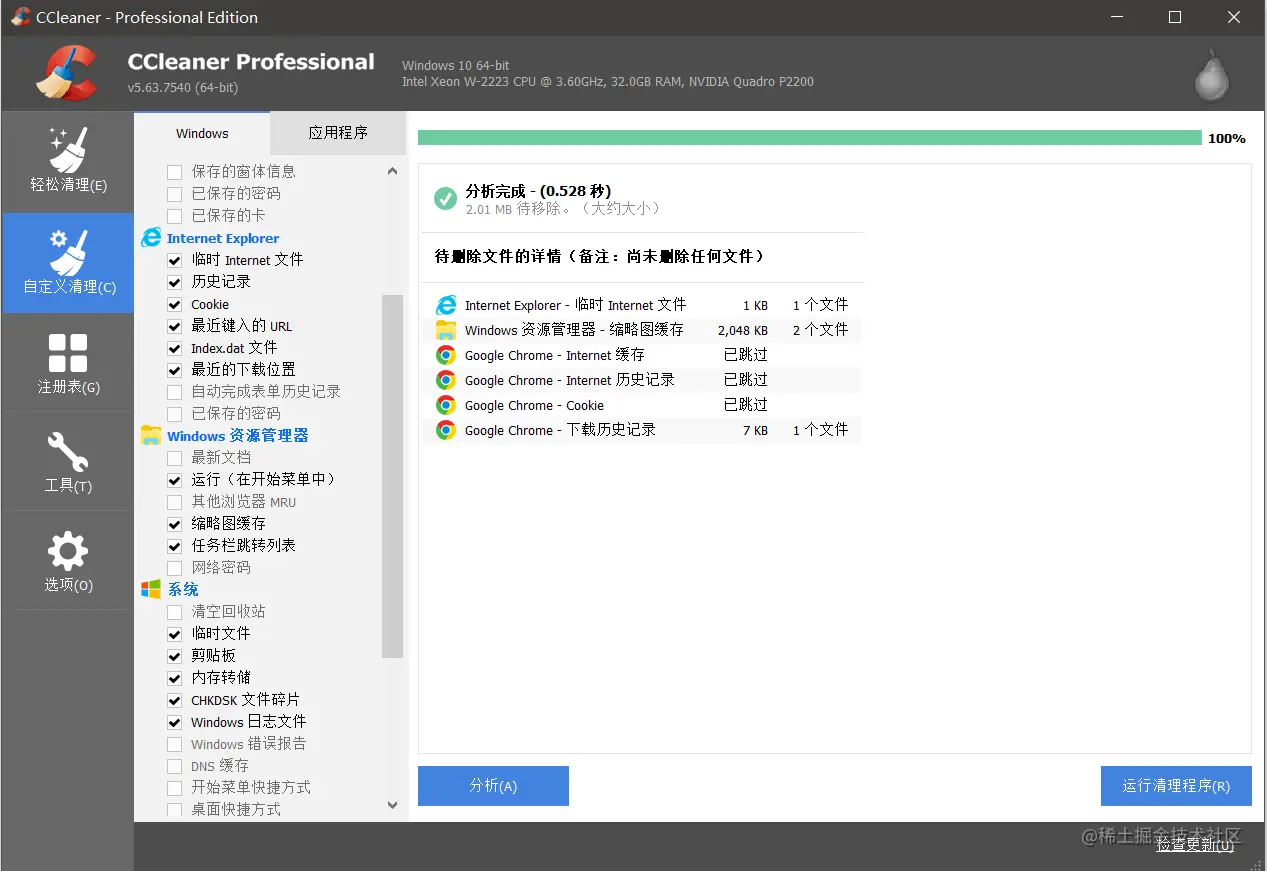Enable 网络密码 checkbox
The image size is (1267, 871).
point(175,568)
